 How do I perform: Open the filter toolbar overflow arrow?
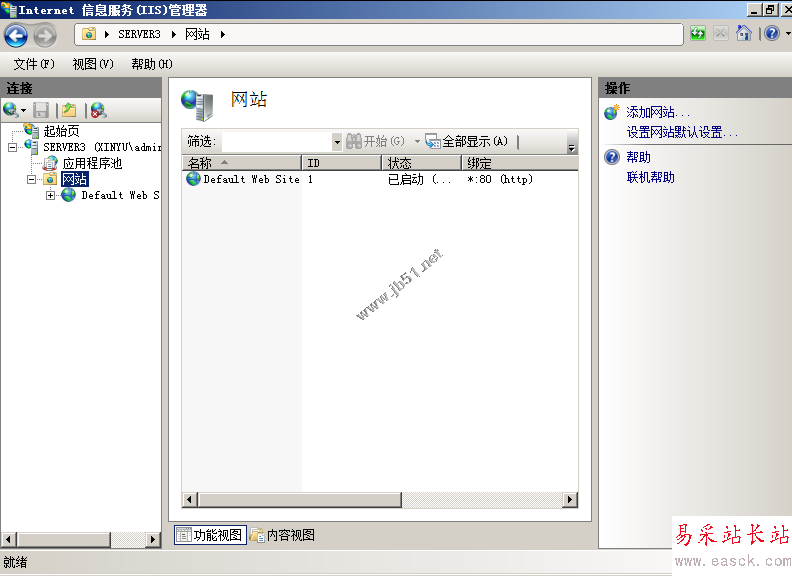(572, 141)
